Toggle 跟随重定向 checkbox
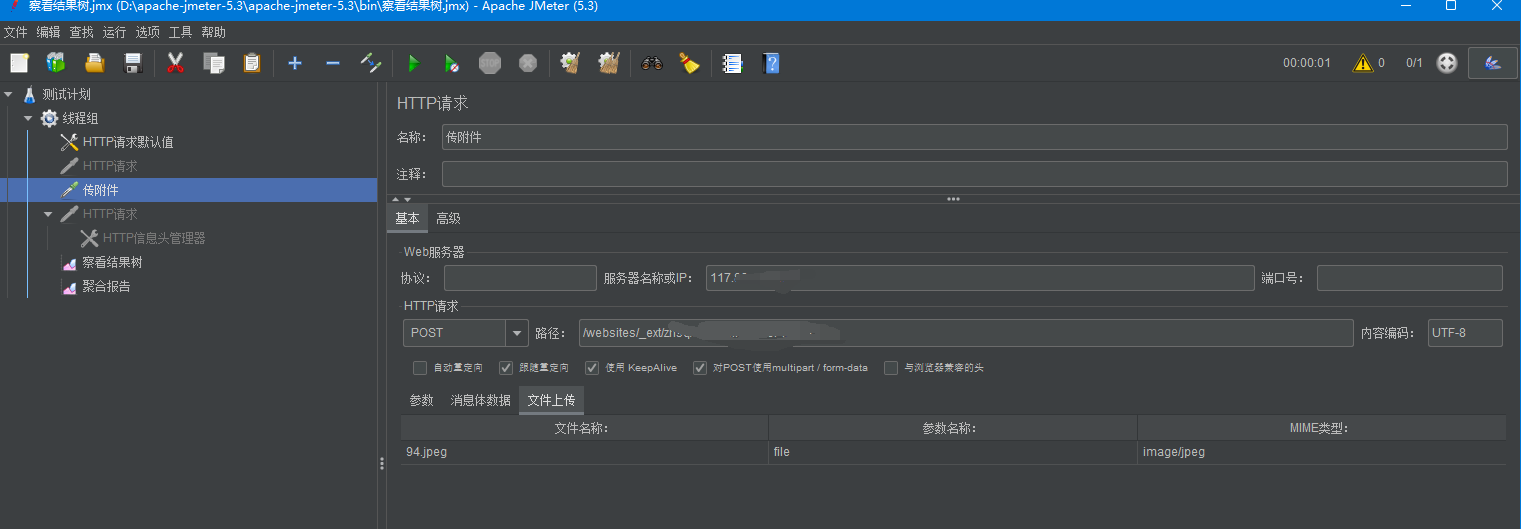 click(506, 367)
